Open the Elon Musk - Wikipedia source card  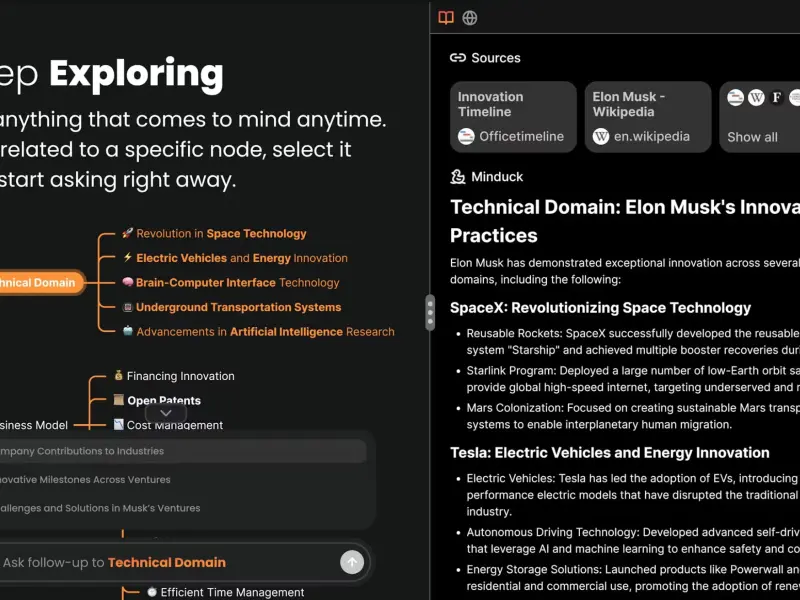648,117
